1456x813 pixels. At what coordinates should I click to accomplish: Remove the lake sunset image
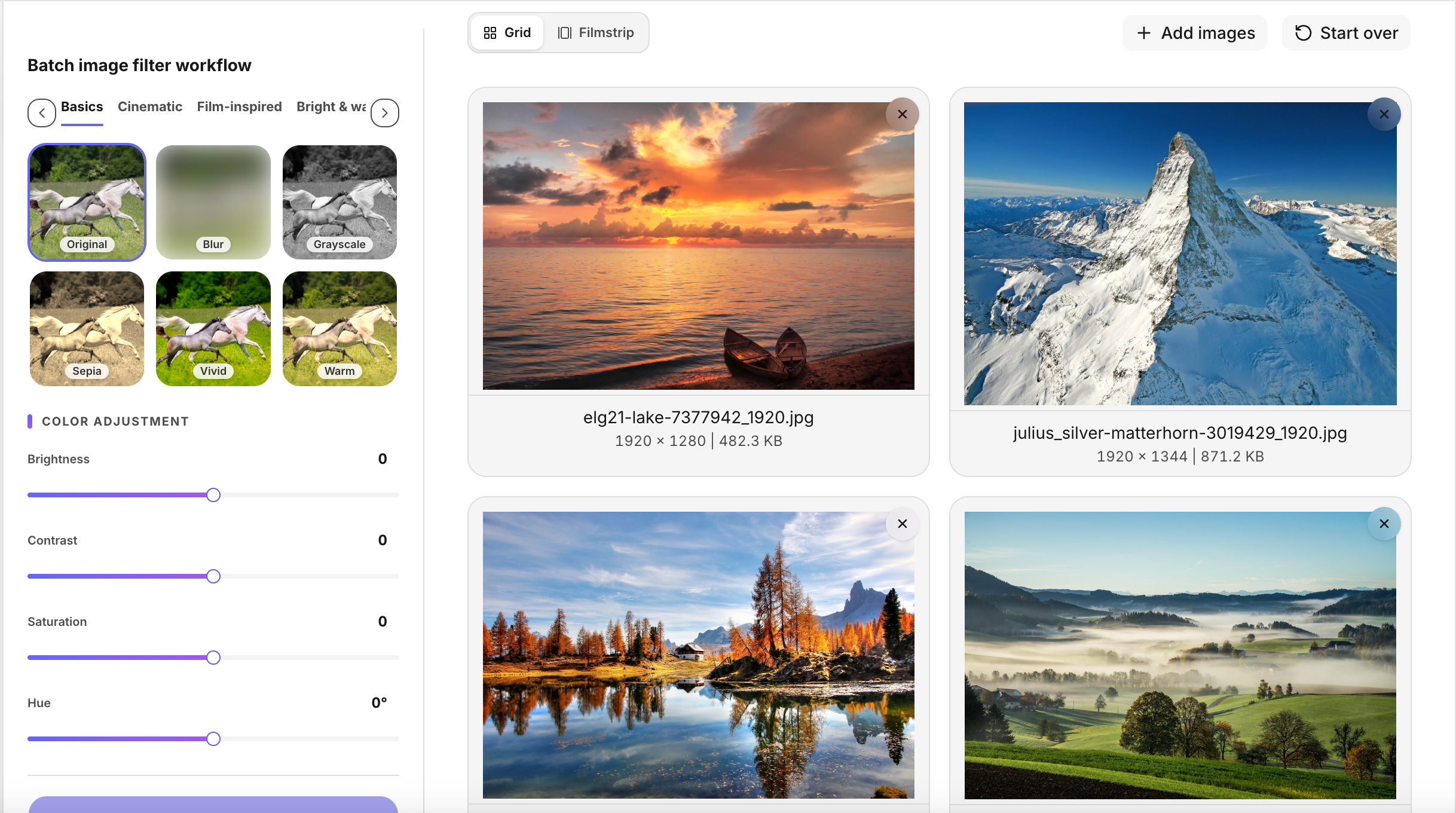pyautogui.click(x=903, y=114)
